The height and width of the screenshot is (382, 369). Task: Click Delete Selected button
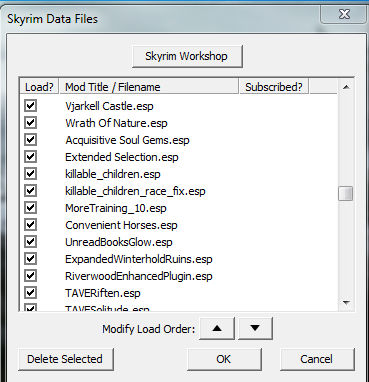click(66, 359)
